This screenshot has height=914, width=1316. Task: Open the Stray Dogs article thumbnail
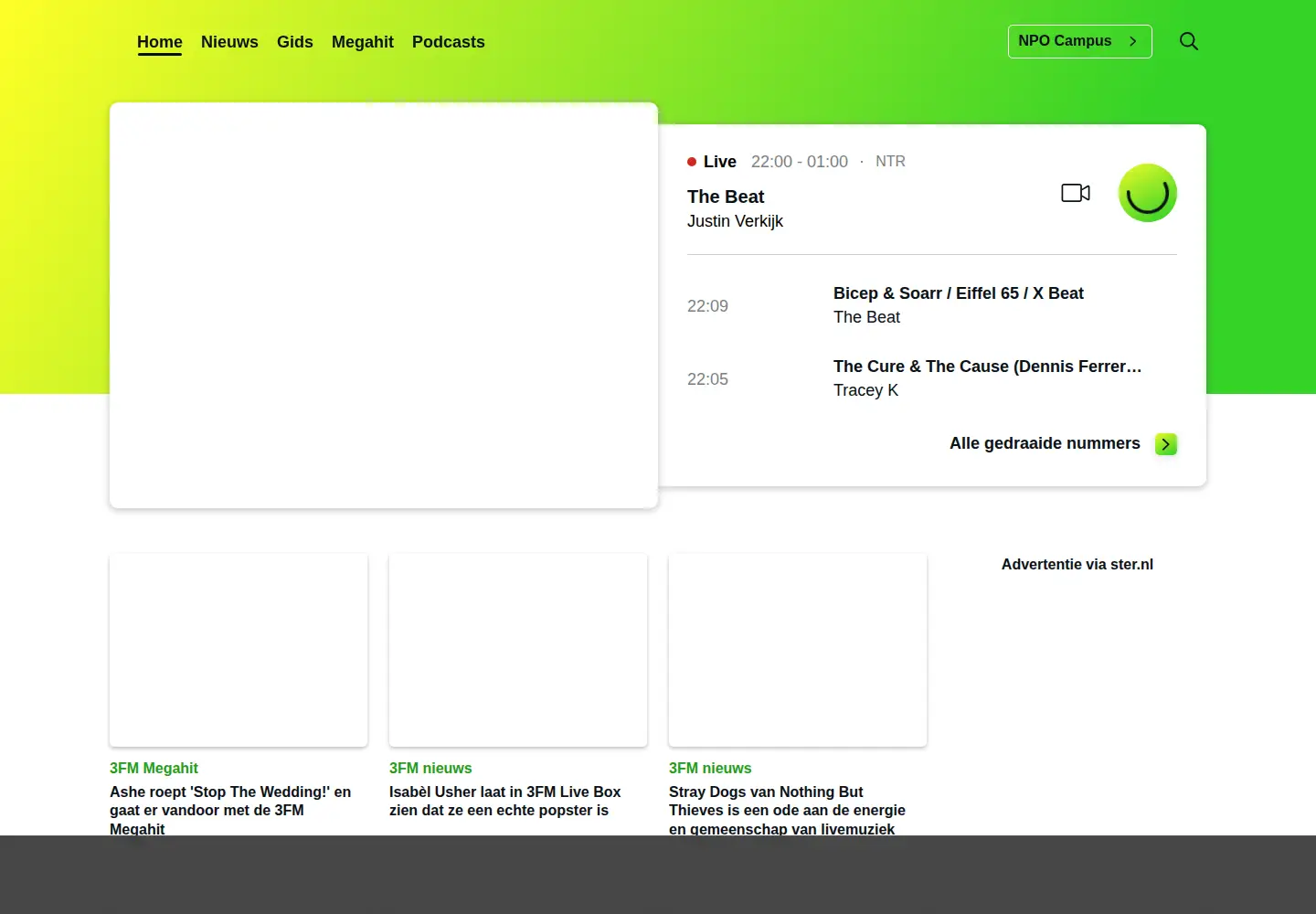(x=798, y=650)
